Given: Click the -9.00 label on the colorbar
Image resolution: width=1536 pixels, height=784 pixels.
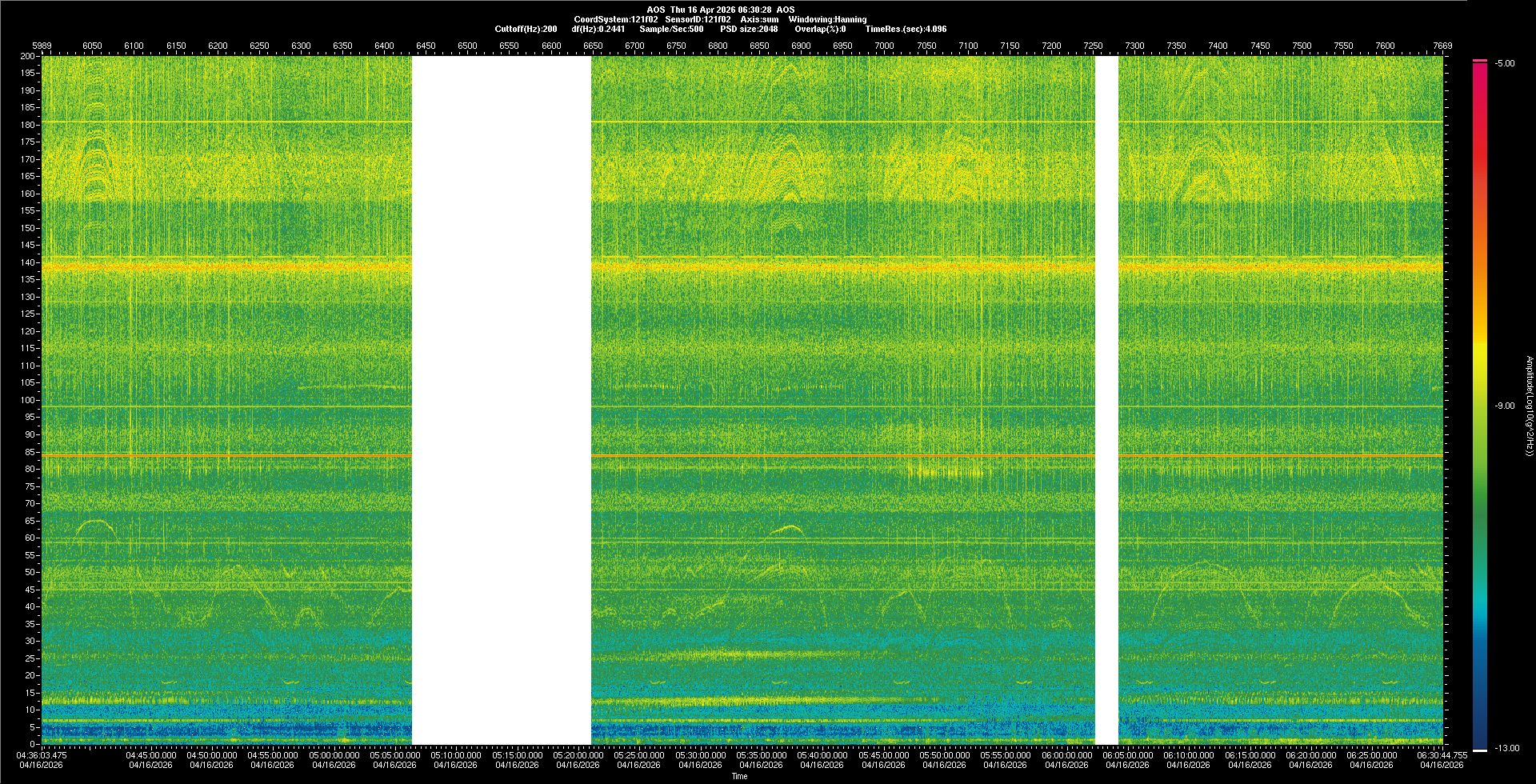Looking at the screenshot, I should point(1504,406).
